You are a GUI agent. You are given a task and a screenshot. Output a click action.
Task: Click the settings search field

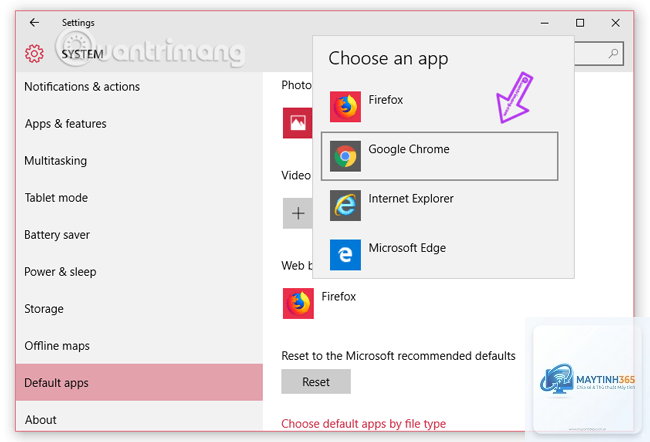[599, 53]
